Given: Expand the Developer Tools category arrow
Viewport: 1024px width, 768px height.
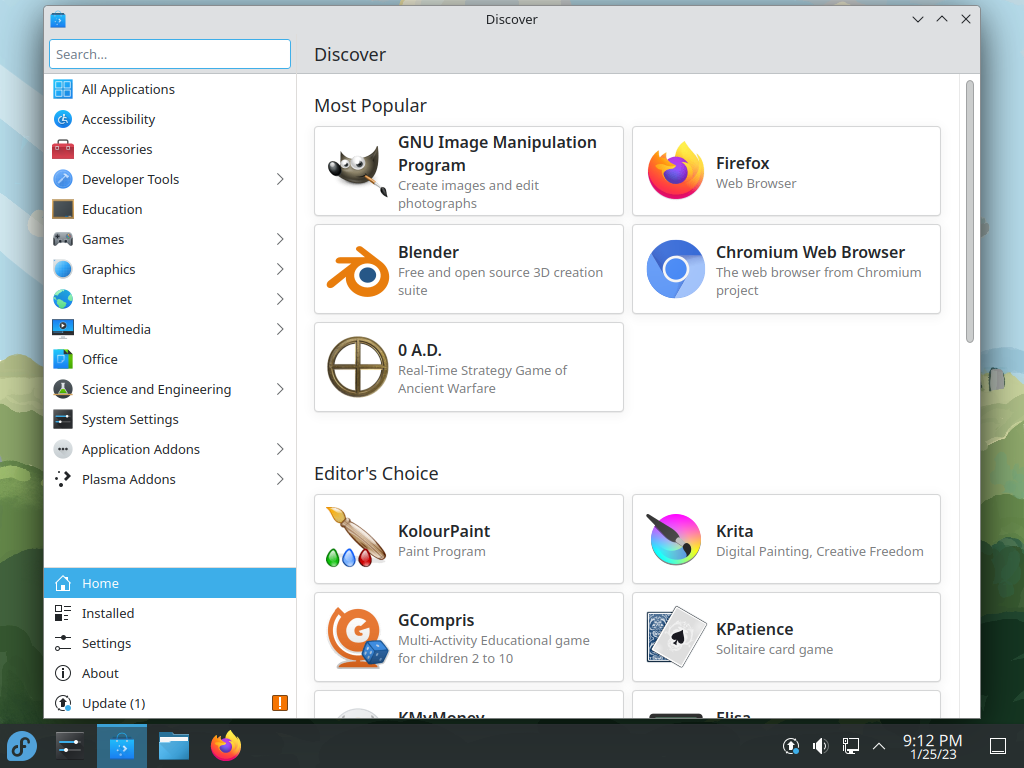Looking at the screenshot, I should tap(280, 179).
